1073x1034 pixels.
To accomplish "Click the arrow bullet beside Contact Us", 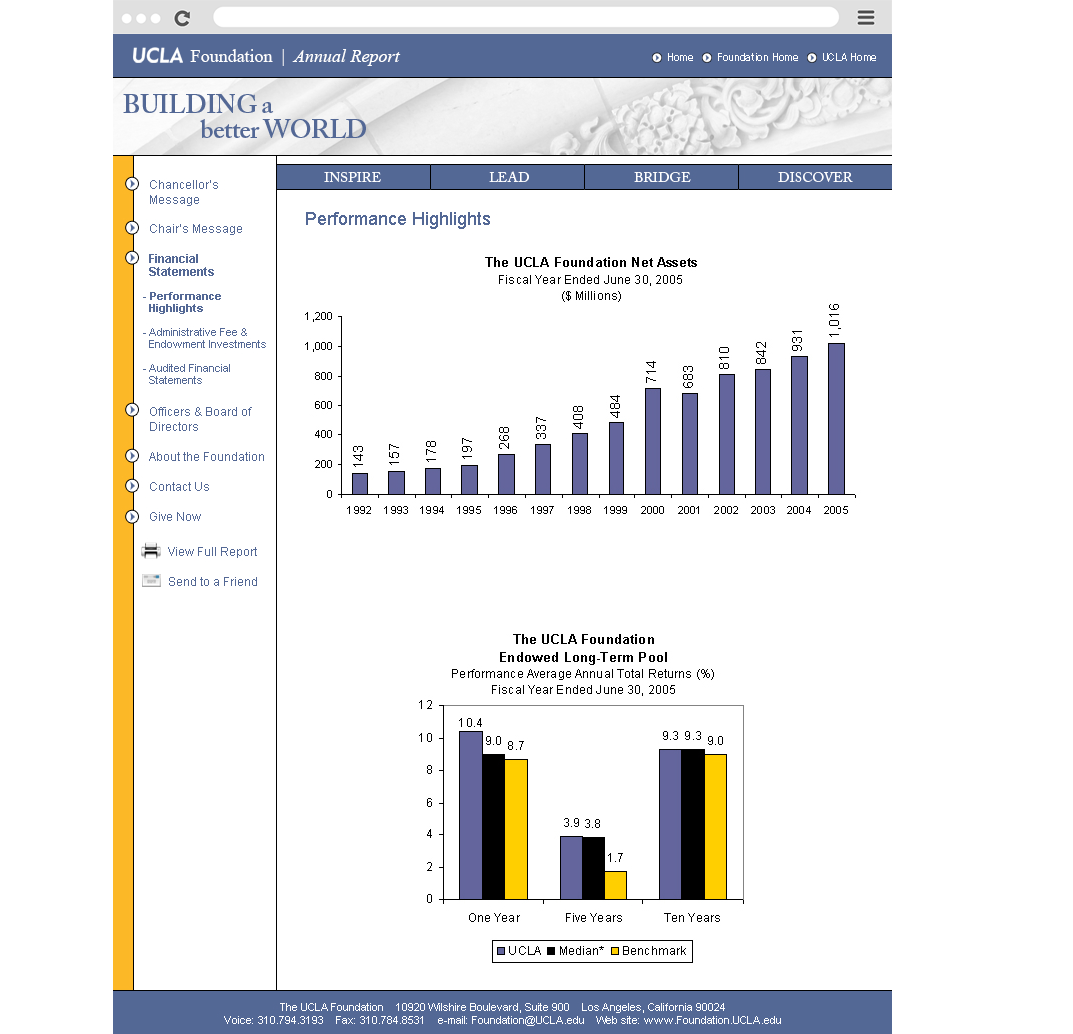I will click(131, 486).
